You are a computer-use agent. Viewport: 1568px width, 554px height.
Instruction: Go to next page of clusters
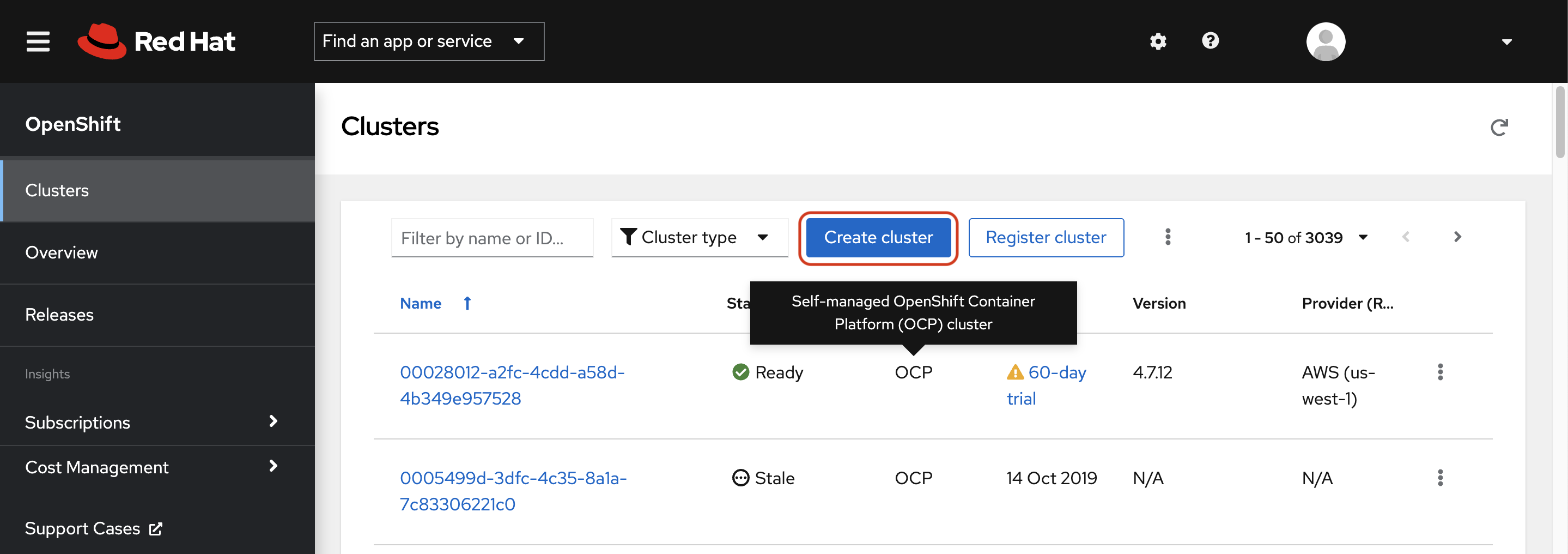1457,237
